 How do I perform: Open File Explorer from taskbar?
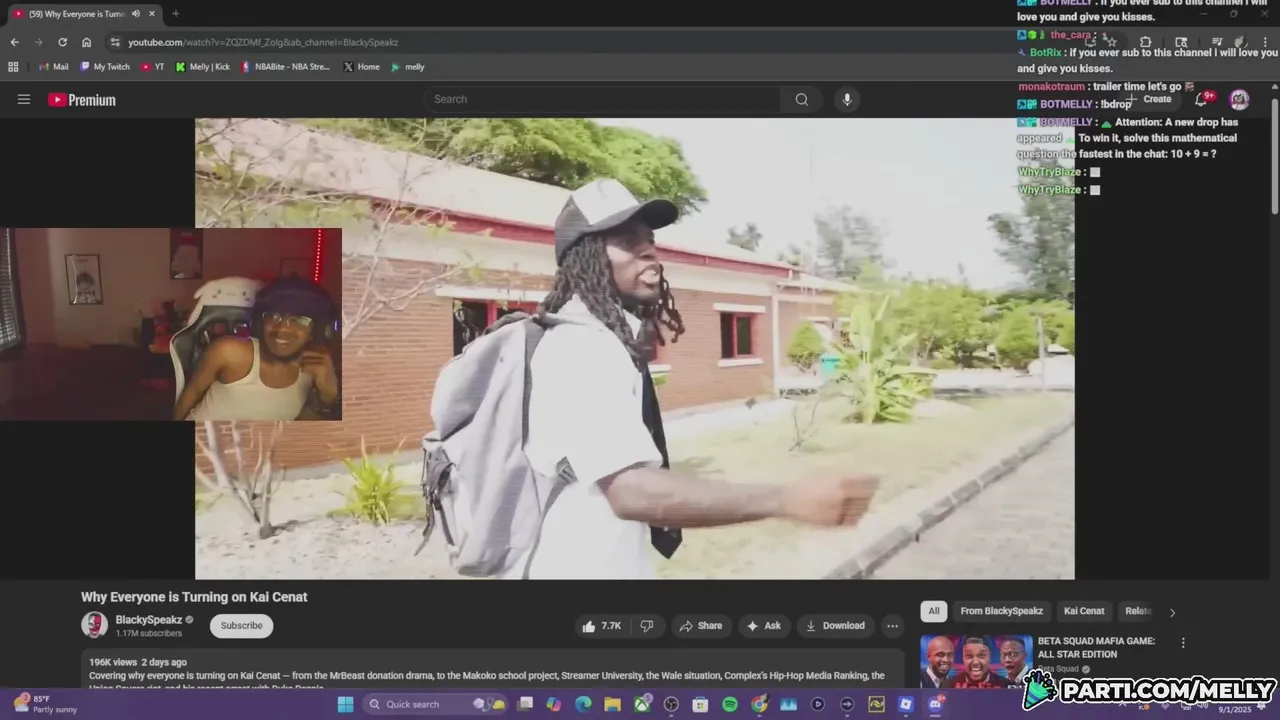(x=612, y=704)
